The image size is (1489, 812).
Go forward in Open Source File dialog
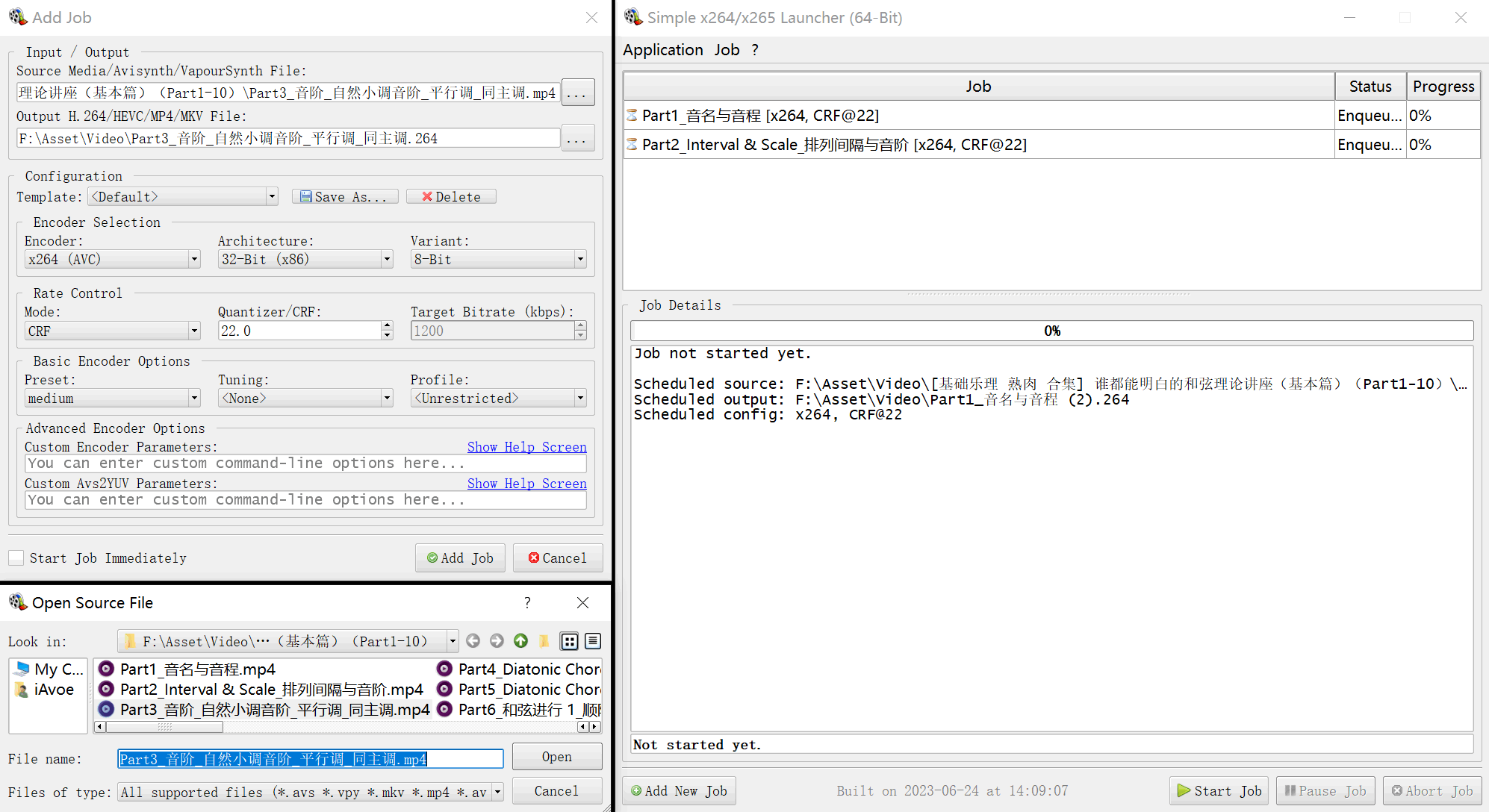497,641
